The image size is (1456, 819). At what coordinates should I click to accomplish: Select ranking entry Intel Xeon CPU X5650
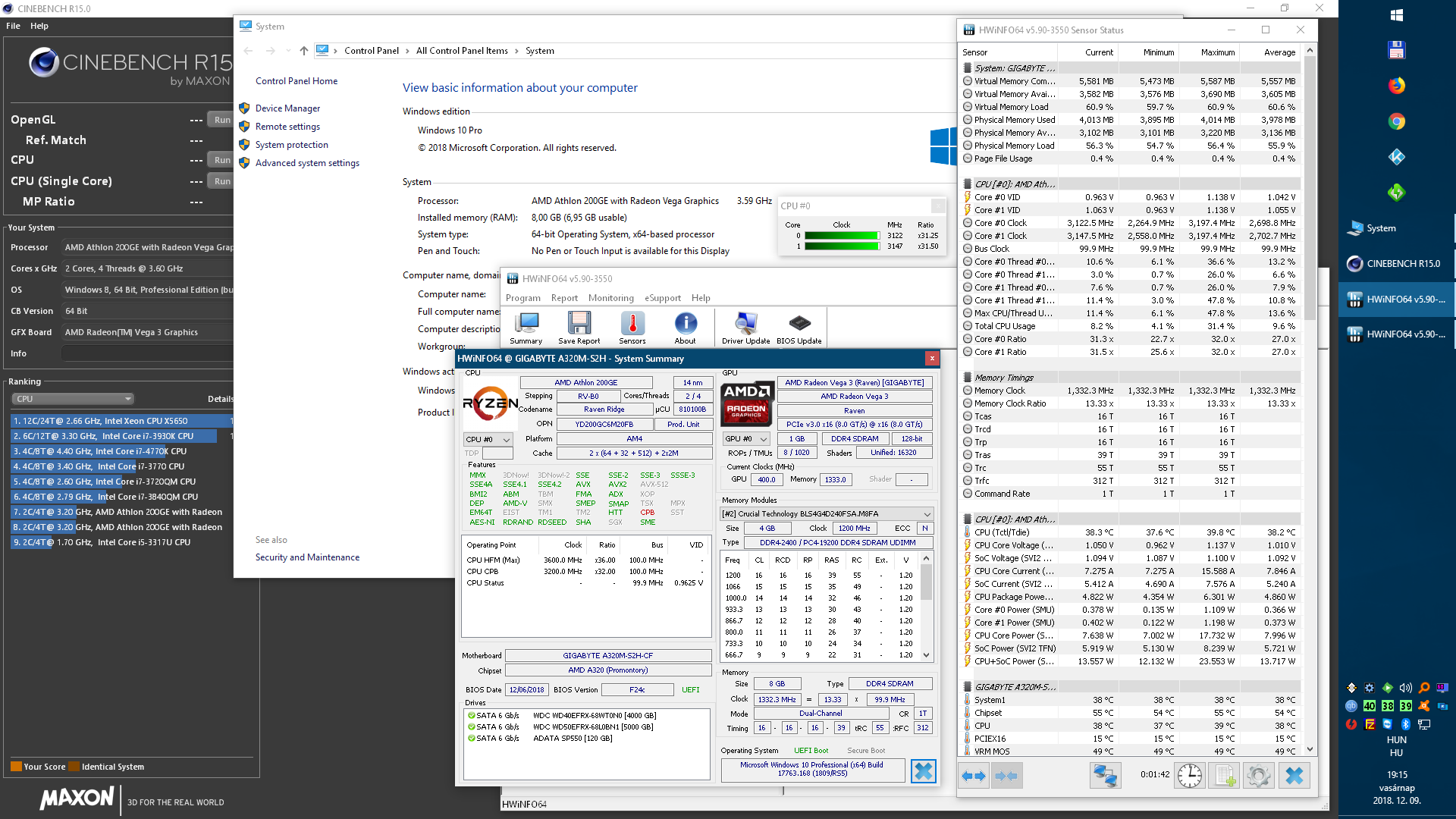coord(121,421)
